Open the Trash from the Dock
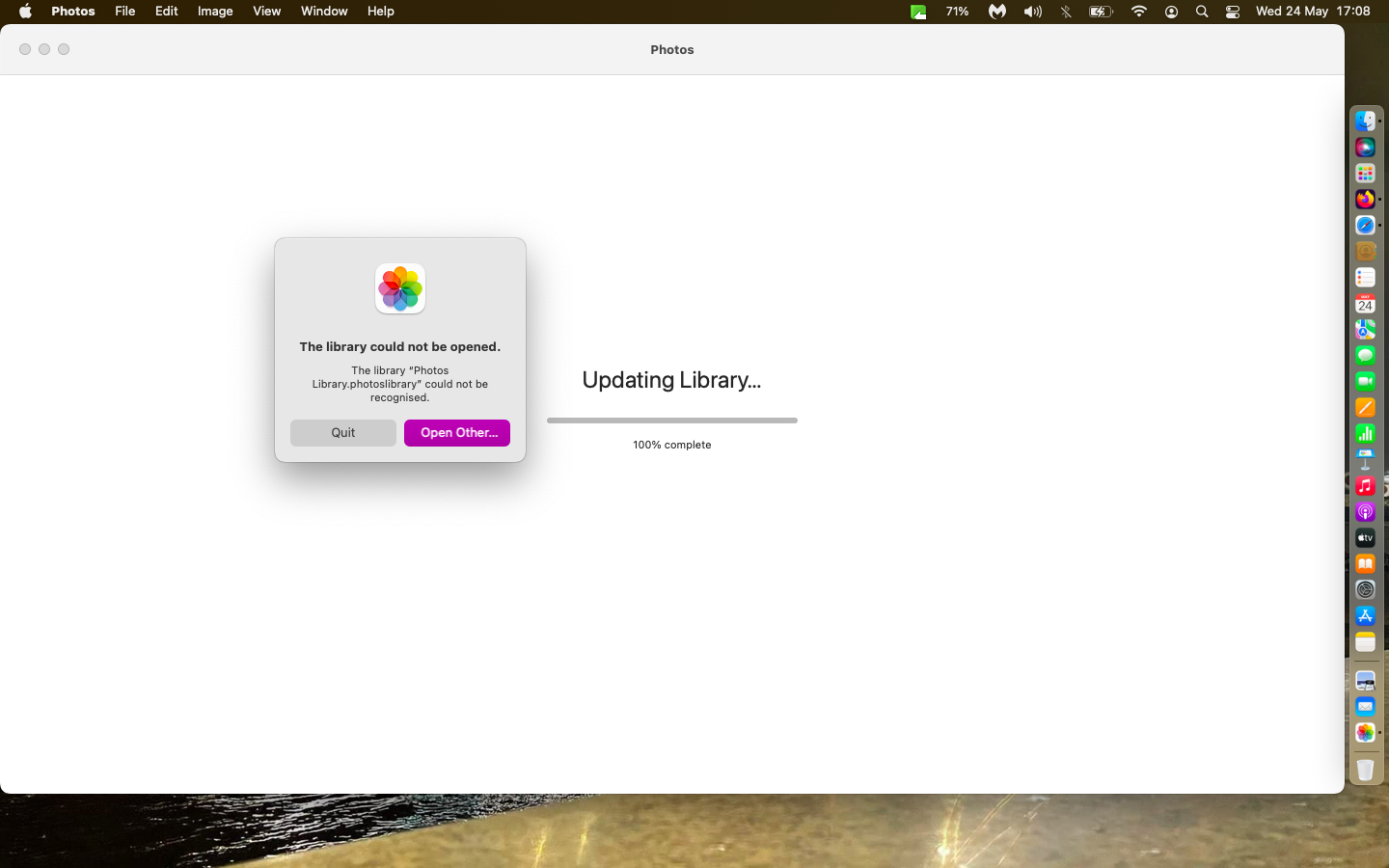 (x=1365, y=769)
